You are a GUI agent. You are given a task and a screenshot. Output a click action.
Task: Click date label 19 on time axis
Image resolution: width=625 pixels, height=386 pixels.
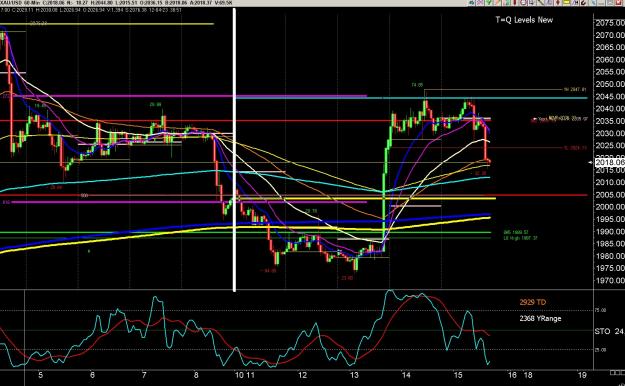tap(582, 375)
